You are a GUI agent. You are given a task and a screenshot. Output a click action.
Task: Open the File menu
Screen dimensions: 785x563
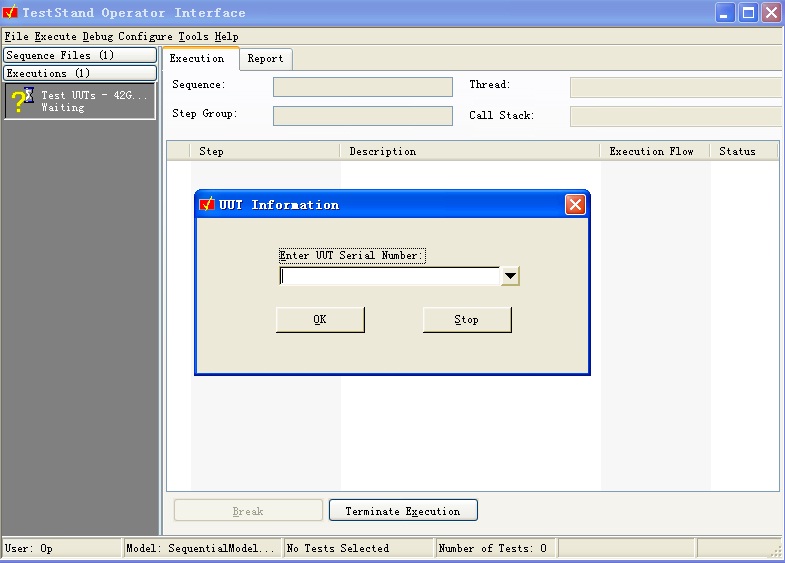click(16, 37)
